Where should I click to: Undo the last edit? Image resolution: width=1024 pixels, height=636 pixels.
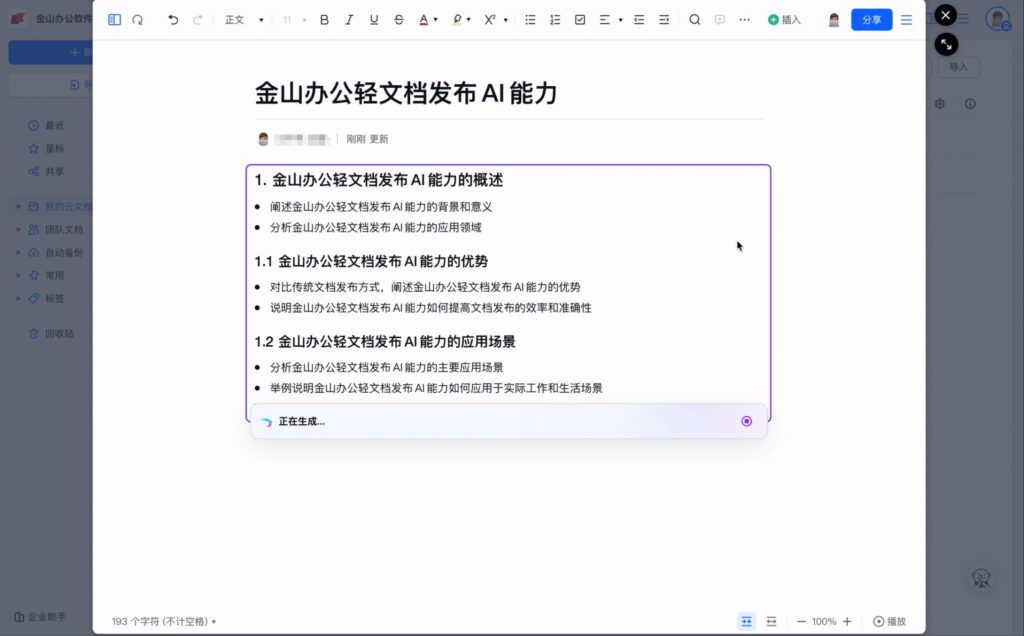173,20
